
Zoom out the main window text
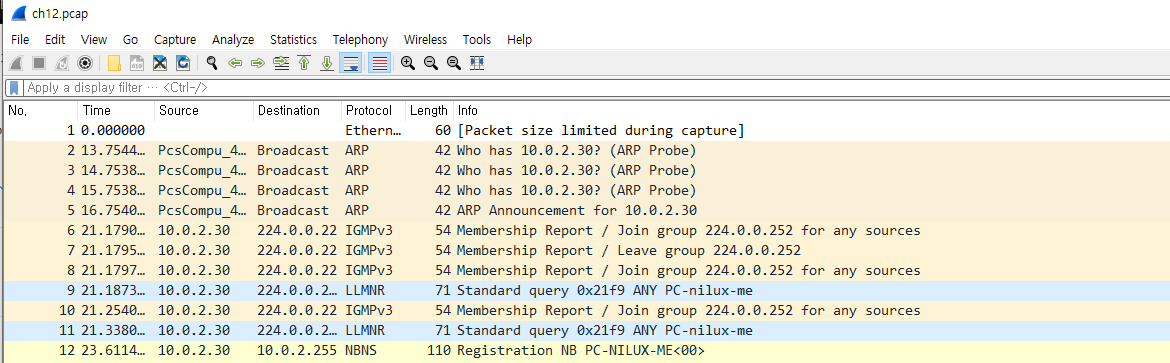point(431,63)
